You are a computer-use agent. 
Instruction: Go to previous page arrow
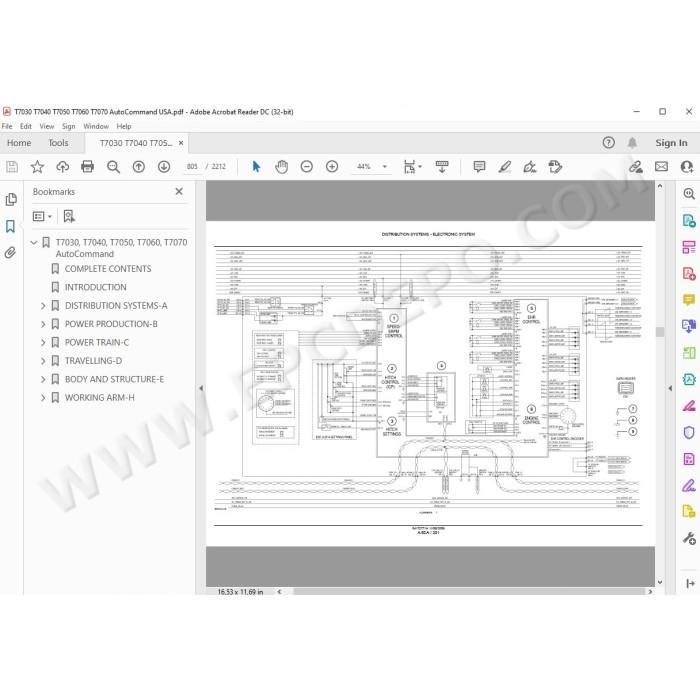pyautogui.click(x=139, y=167)
